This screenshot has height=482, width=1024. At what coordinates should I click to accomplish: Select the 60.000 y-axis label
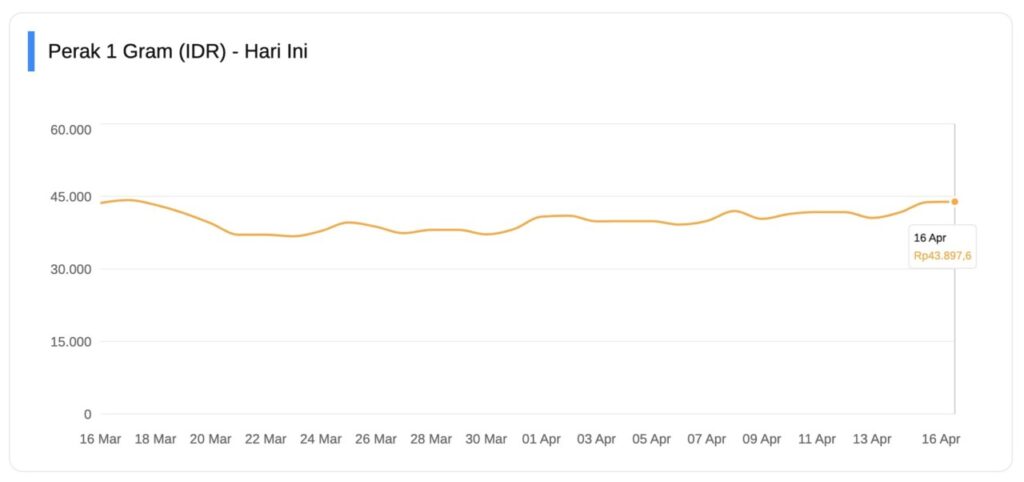tap(71, 129)
